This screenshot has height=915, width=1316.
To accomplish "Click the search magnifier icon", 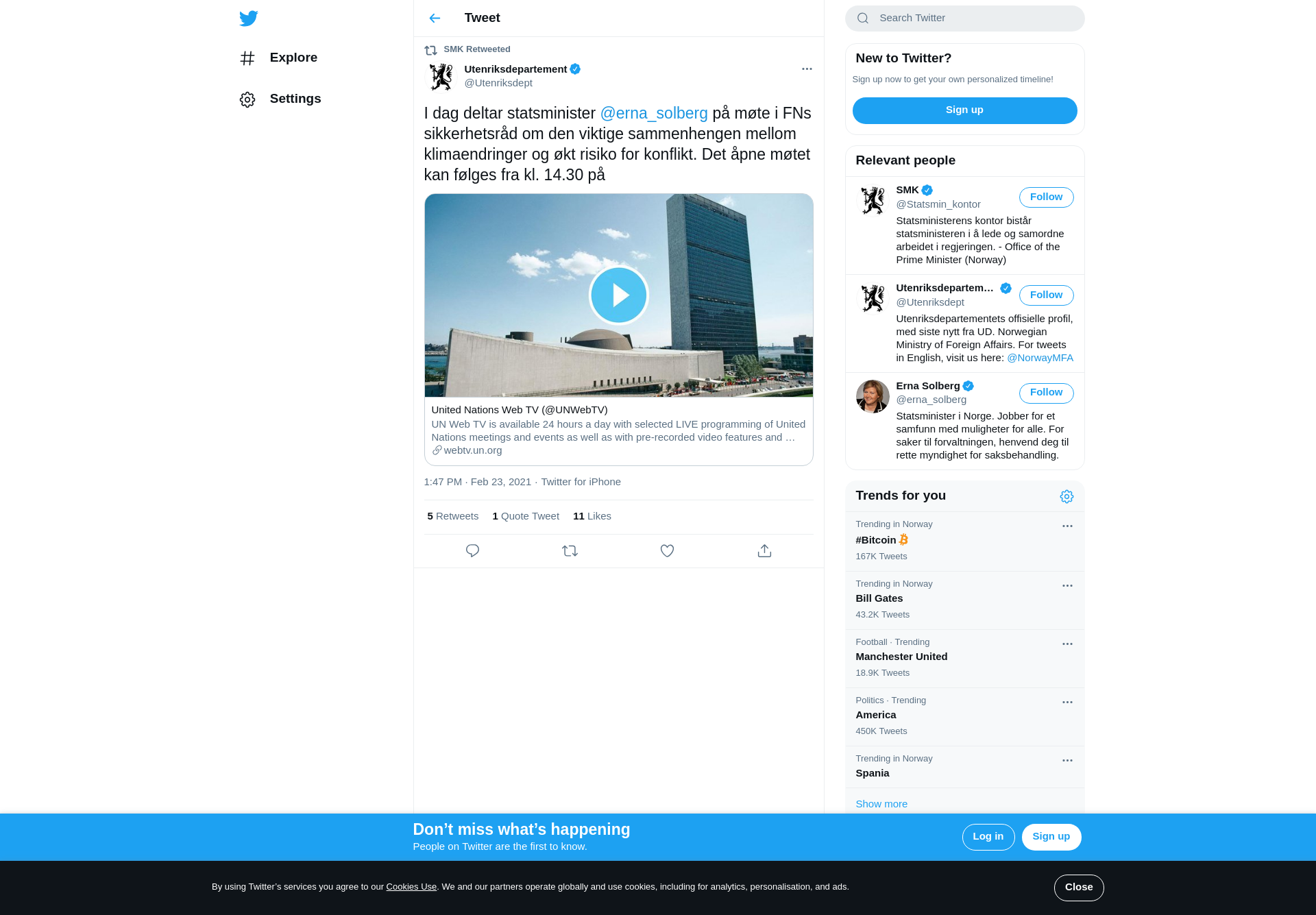I will pyautogui.click(x=863, y=19).
